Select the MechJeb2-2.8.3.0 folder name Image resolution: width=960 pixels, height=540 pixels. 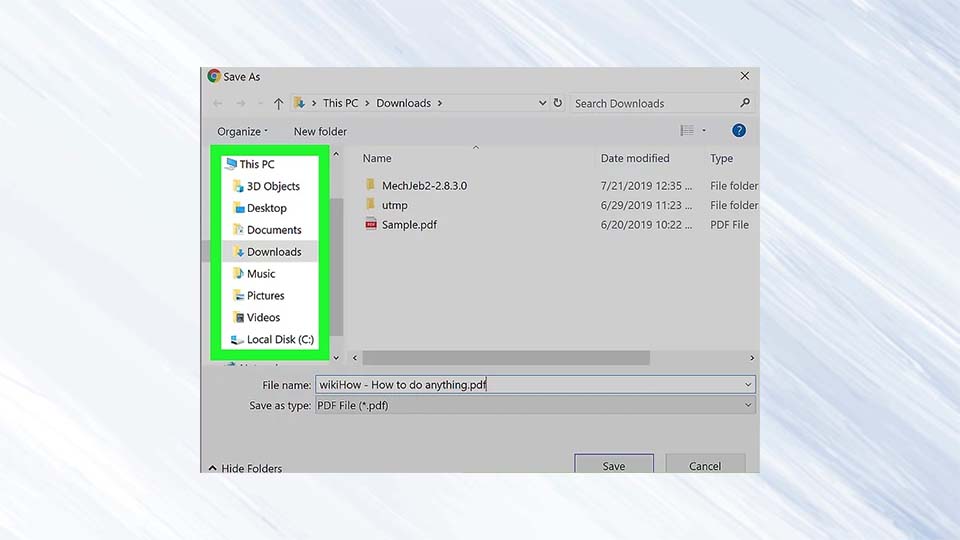(x=424, y=186)
